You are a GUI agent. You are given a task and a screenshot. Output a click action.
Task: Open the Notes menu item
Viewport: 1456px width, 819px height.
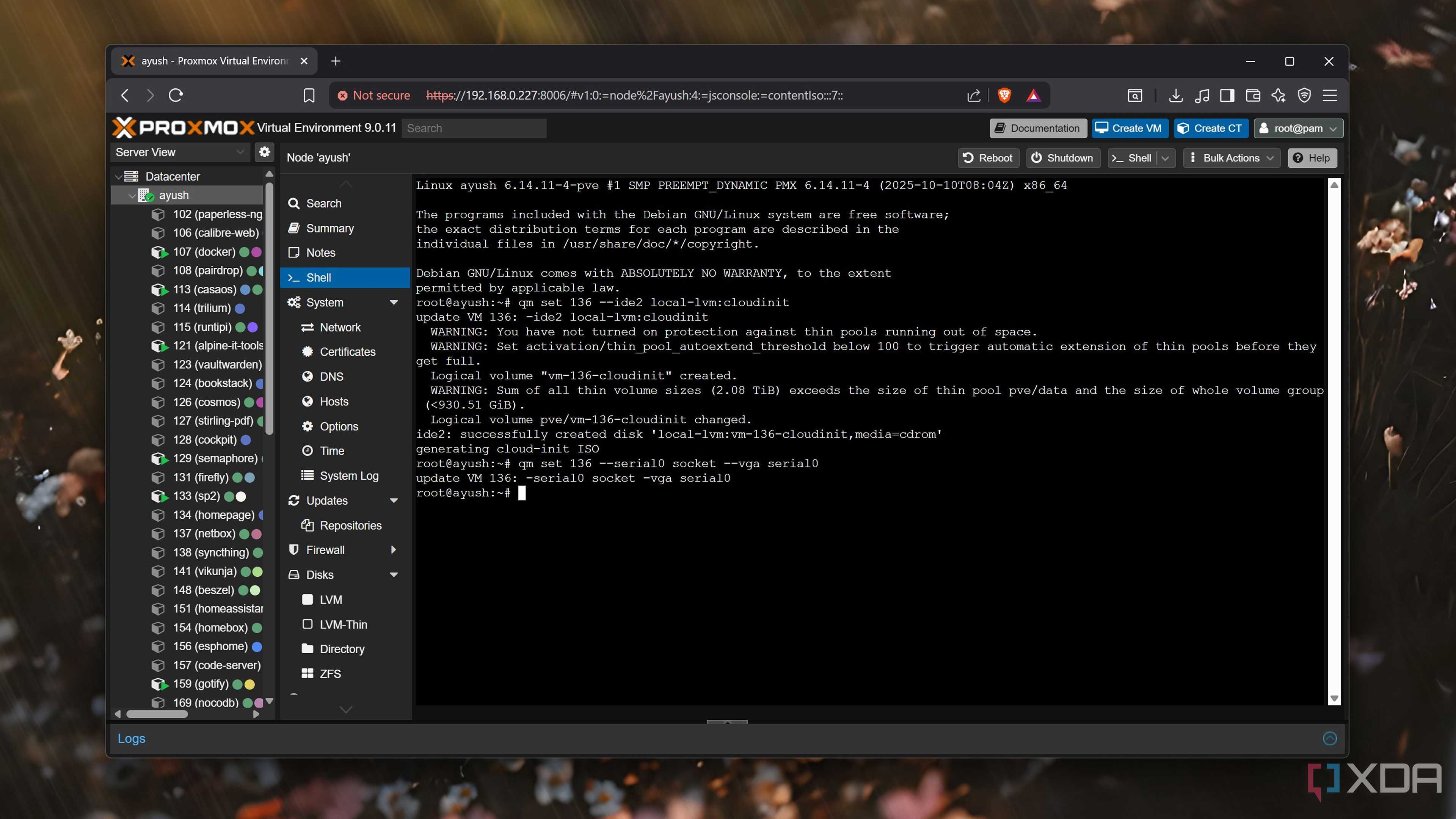coord(345,253)
